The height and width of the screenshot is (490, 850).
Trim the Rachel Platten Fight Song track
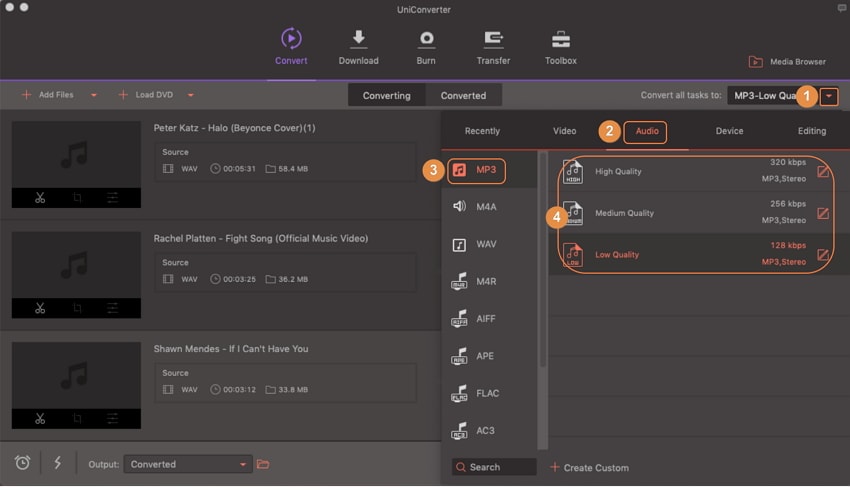(40, 308)
